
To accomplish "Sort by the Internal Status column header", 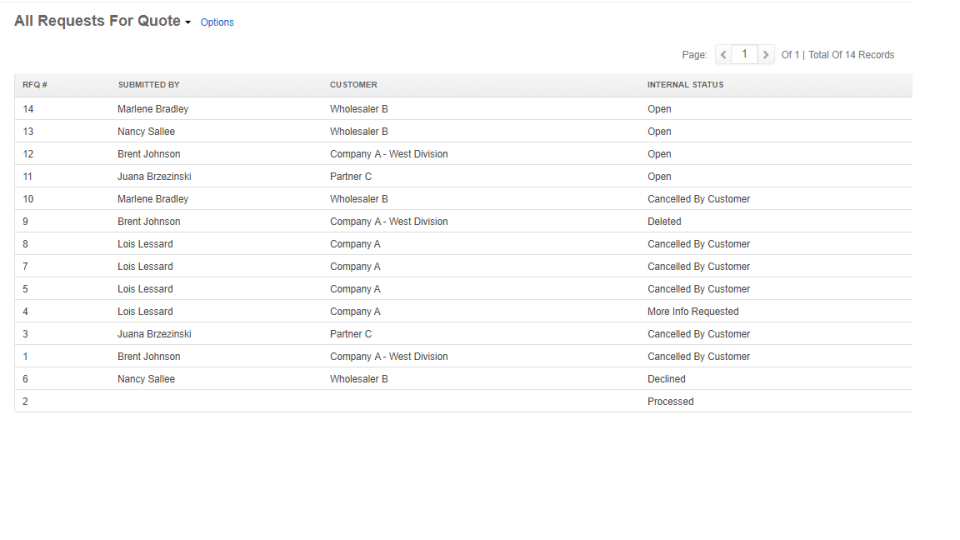I will tap(685, 85).
